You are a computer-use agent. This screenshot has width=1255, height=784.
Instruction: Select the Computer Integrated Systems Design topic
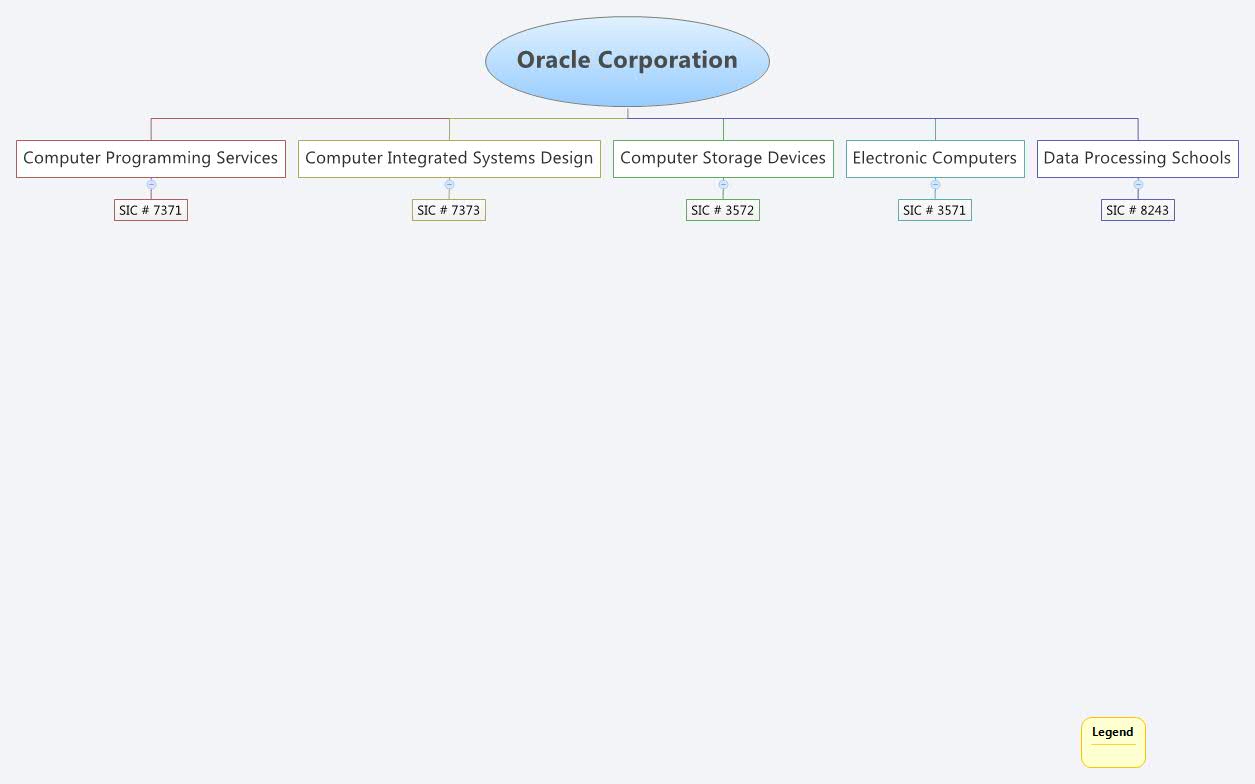(x=449, y=158)
